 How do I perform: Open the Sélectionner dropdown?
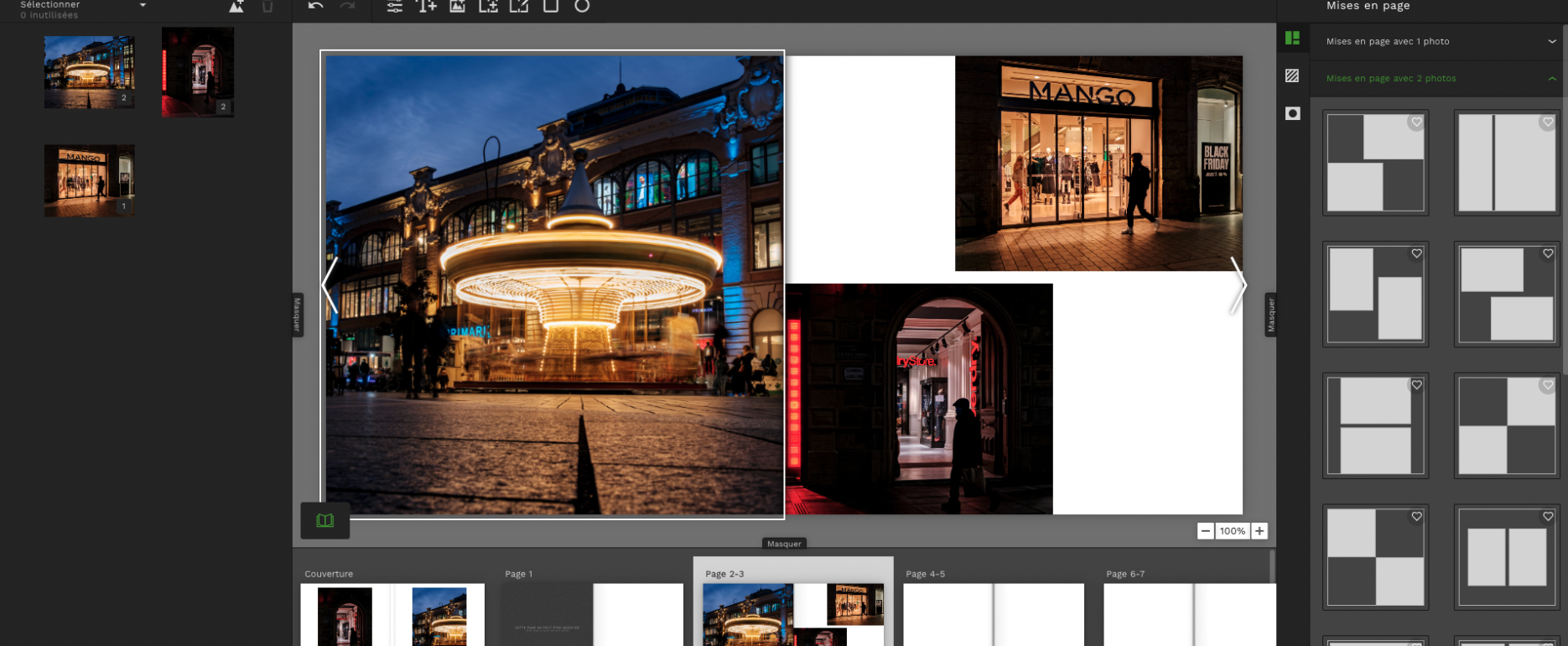click(83, 5)
